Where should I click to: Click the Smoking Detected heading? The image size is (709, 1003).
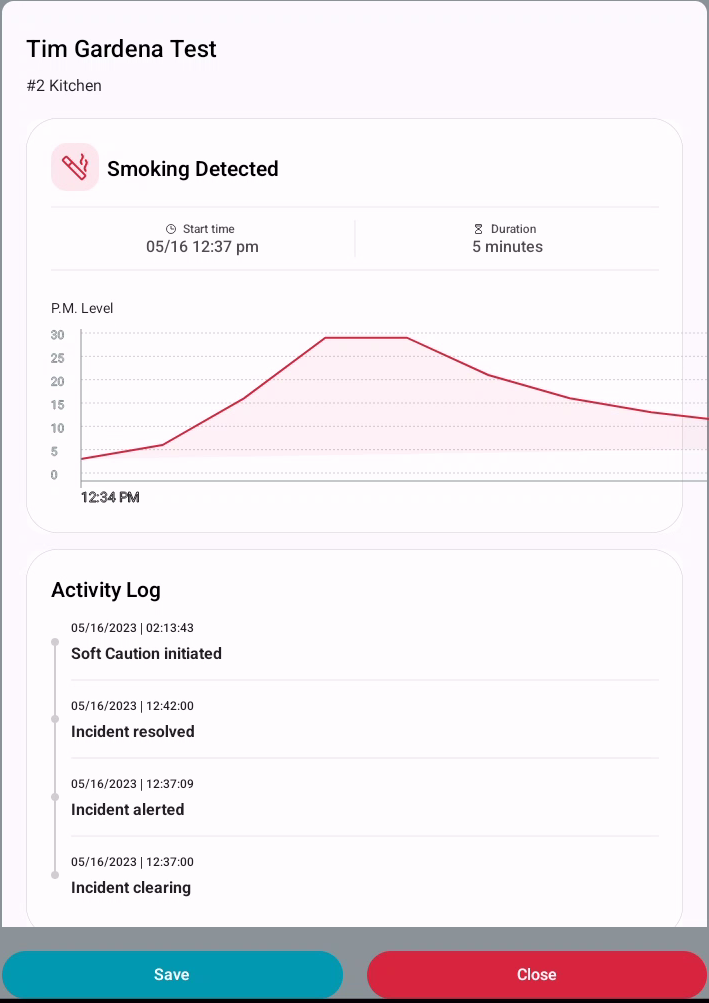193,169
